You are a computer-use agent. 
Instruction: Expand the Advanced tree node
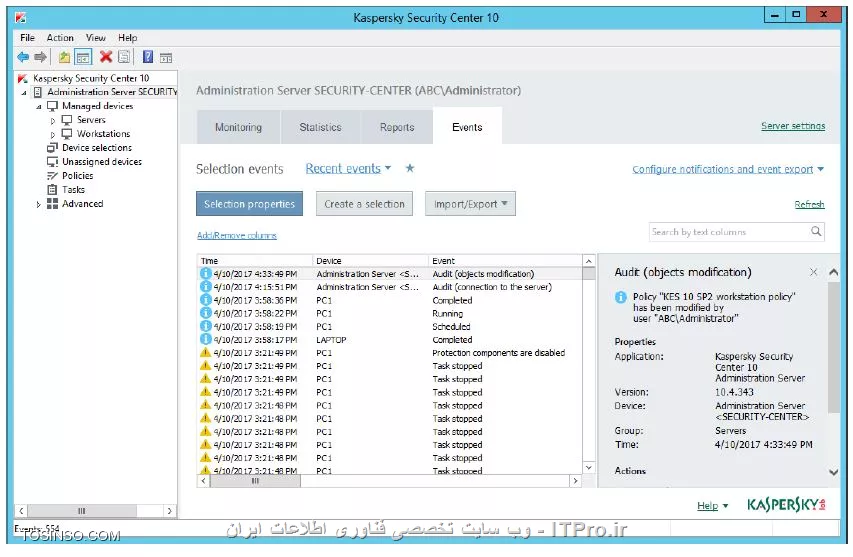point(38,205)
